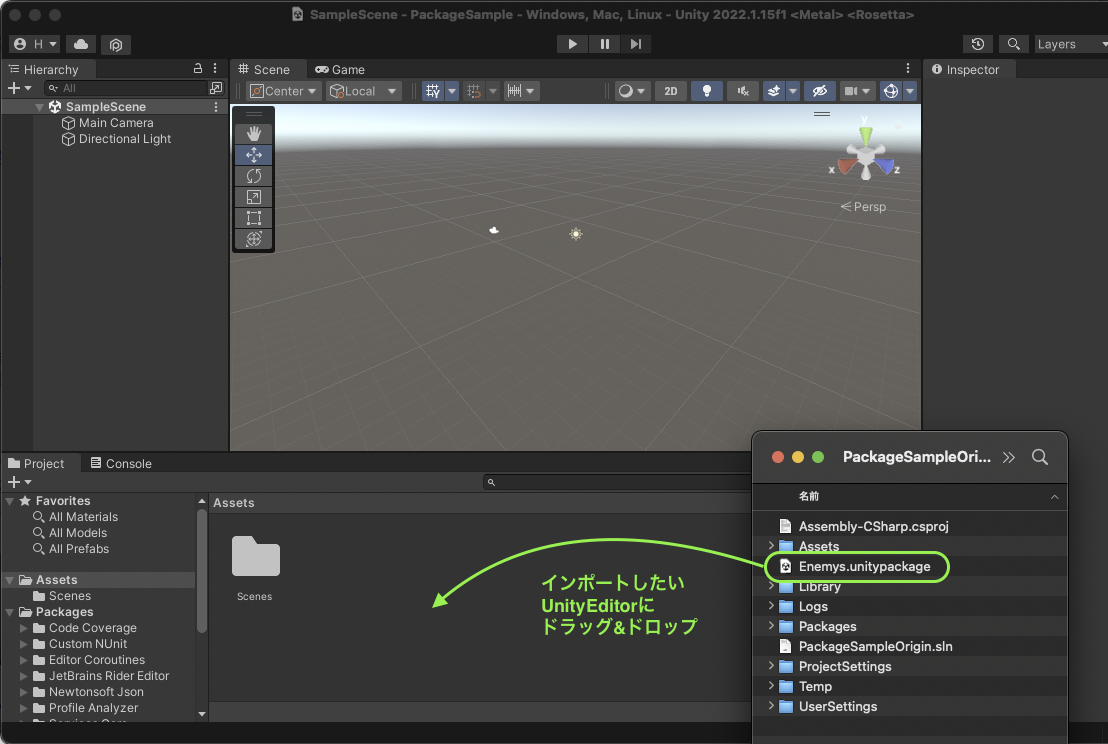Select the Rotate tool in Scene toolbar
1108x744 pixels.
click(x=253, y=176)
